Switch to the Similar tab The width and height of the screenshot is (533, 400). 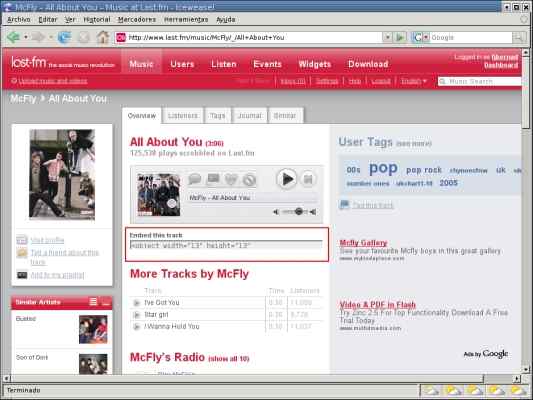[285, 116]
